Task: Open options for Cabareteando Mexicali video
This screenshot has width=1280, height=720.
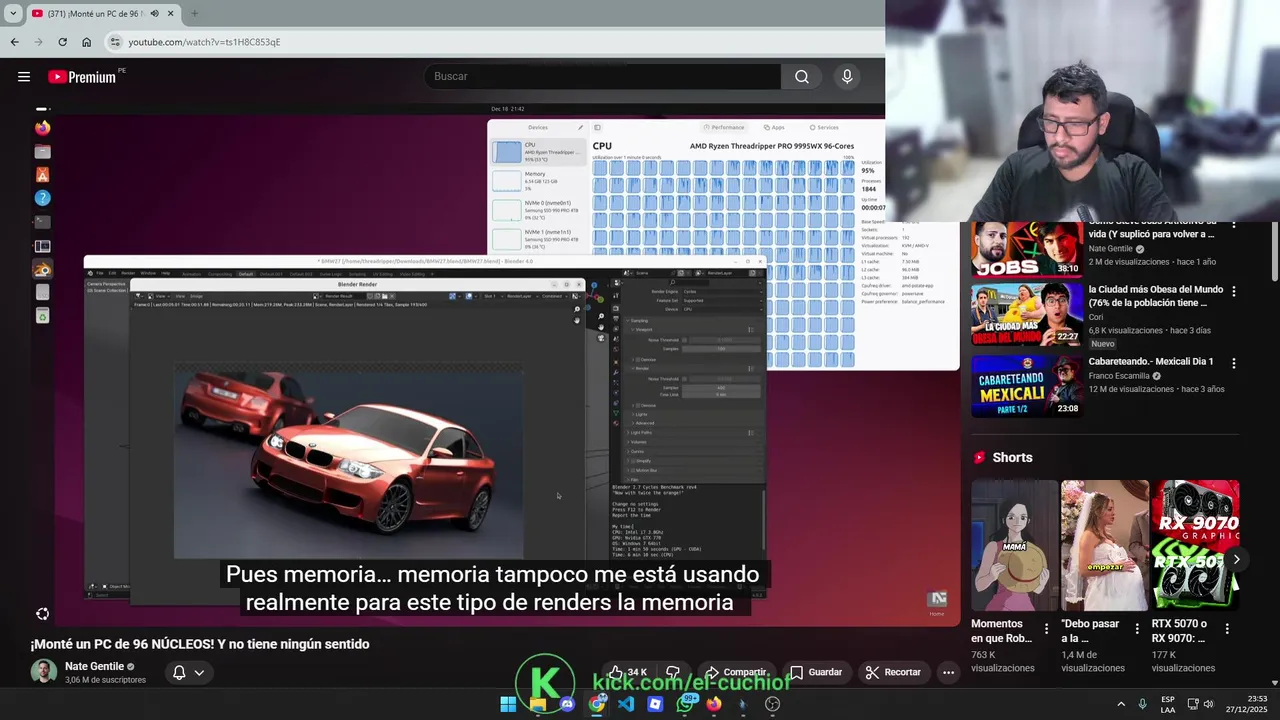Action: (1233, 364)
